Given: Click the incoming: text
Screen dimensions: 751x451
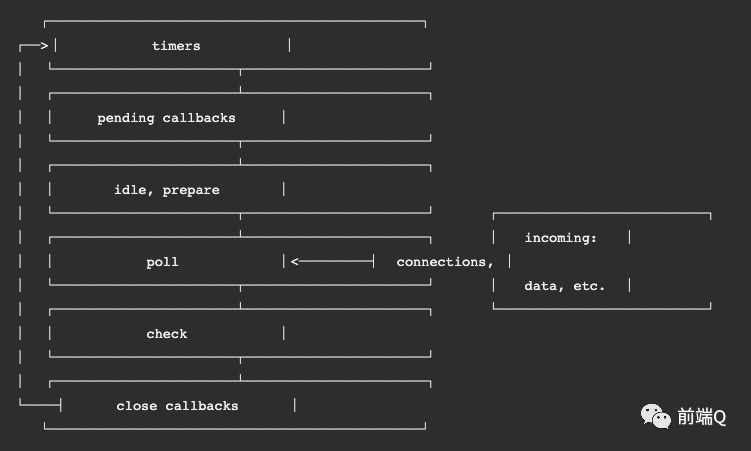Looking at the screenshot, I should point(560,238).
